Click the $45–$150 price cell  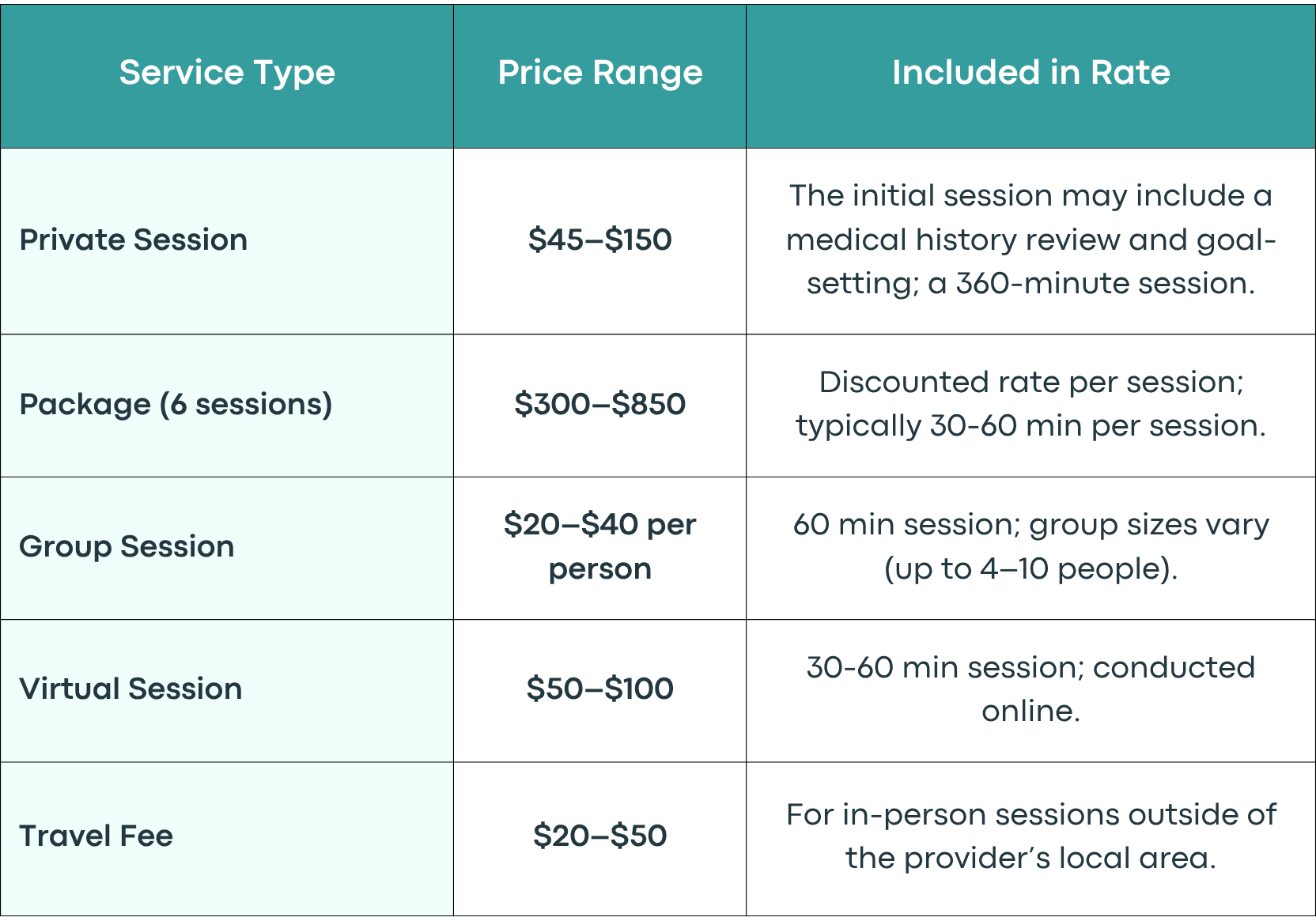(x=599, y=240)
